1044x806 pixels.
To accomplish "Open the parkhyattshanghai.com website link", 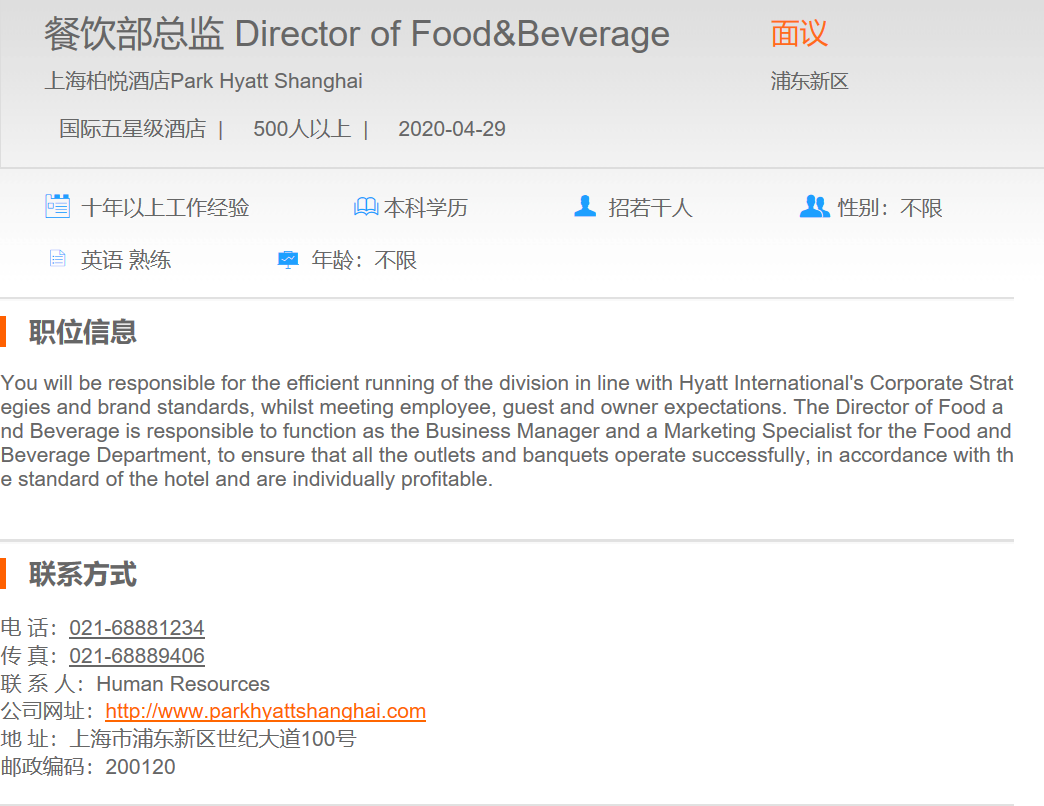I will 265,711.
